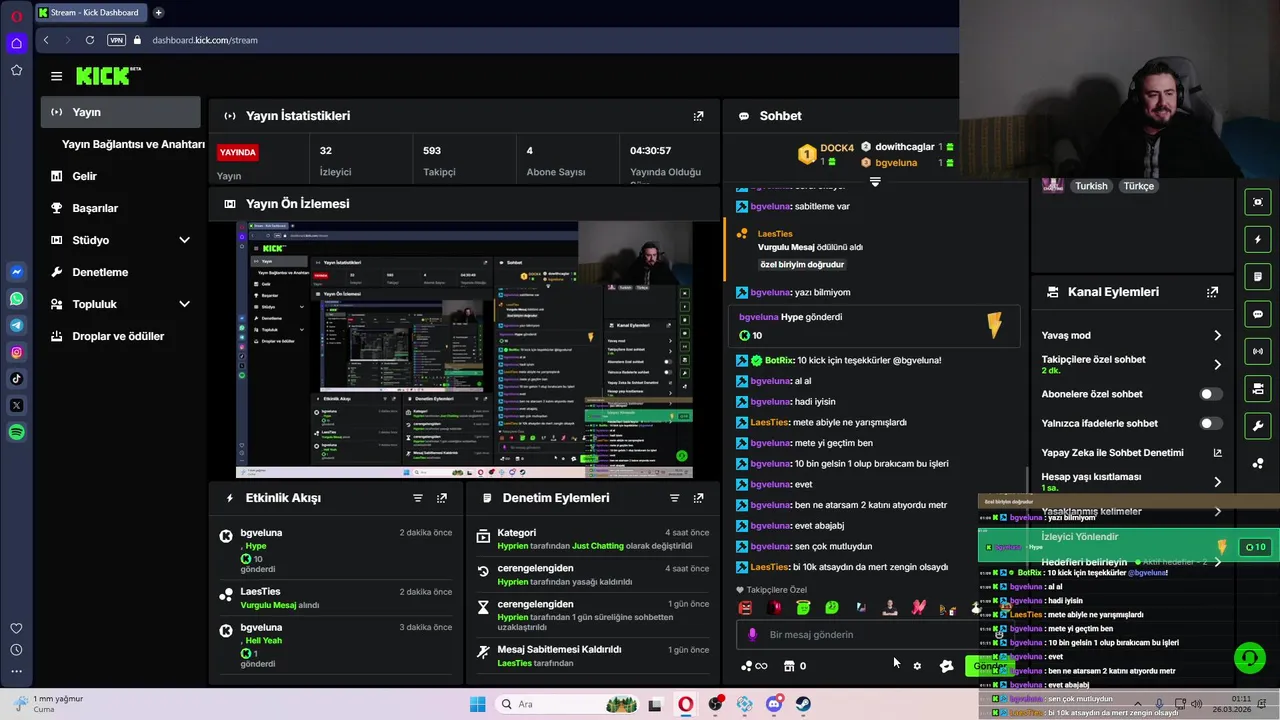The width and height of the screenshot is (1280, 720).
Task: Go back to the previous page
Action: pyautogui.click(x=46, y=40)
